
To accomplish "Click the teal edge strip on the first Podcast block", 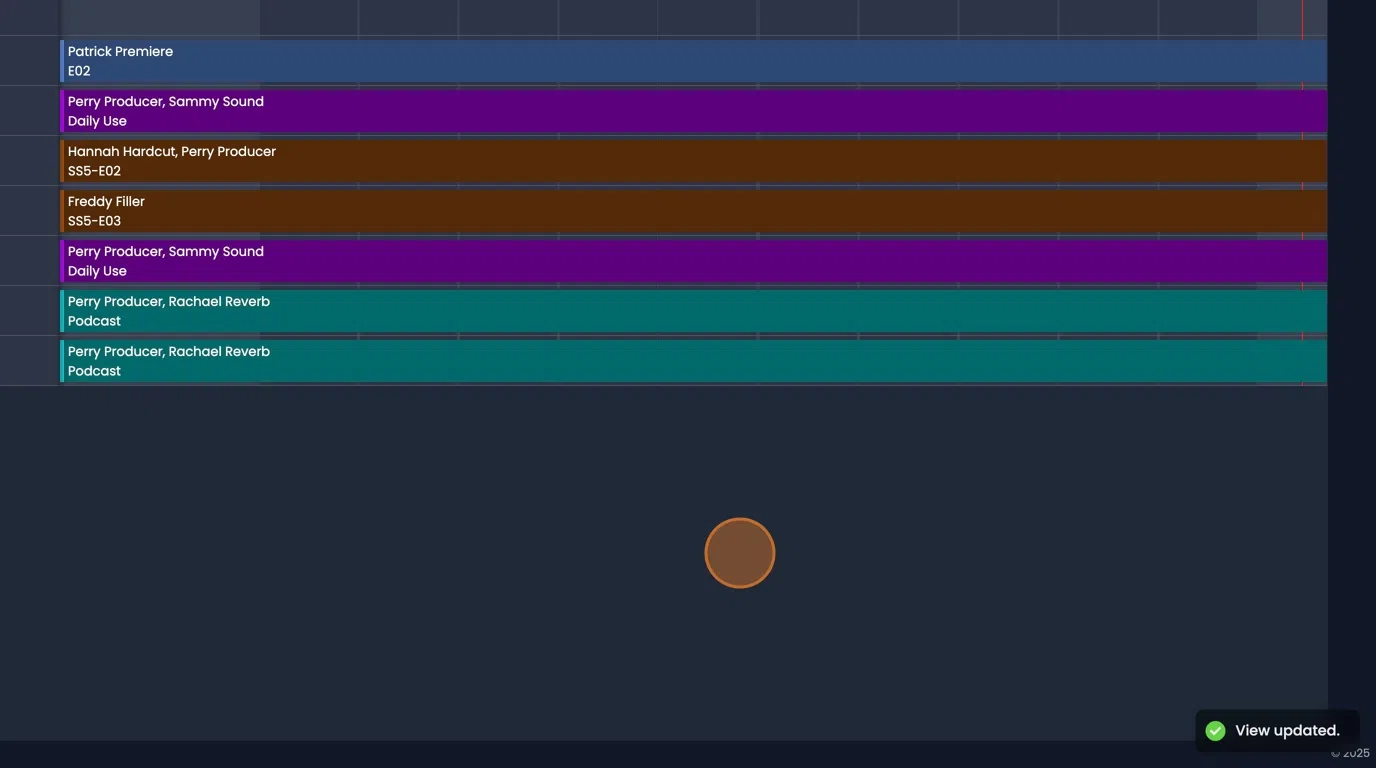I will pos(61,310).
